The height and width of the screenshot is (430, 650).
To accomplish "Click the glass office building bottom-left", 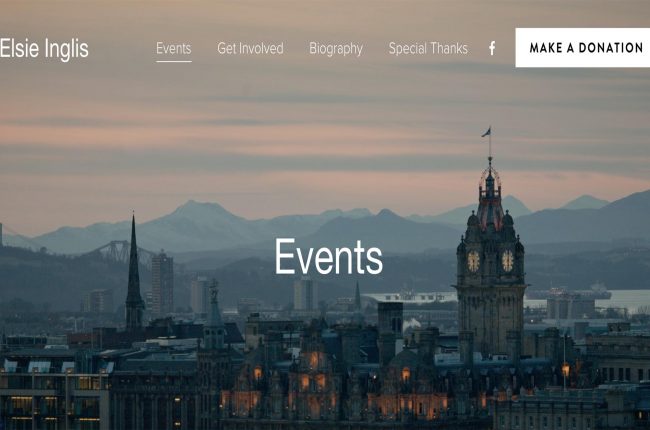I will (54, 396).
